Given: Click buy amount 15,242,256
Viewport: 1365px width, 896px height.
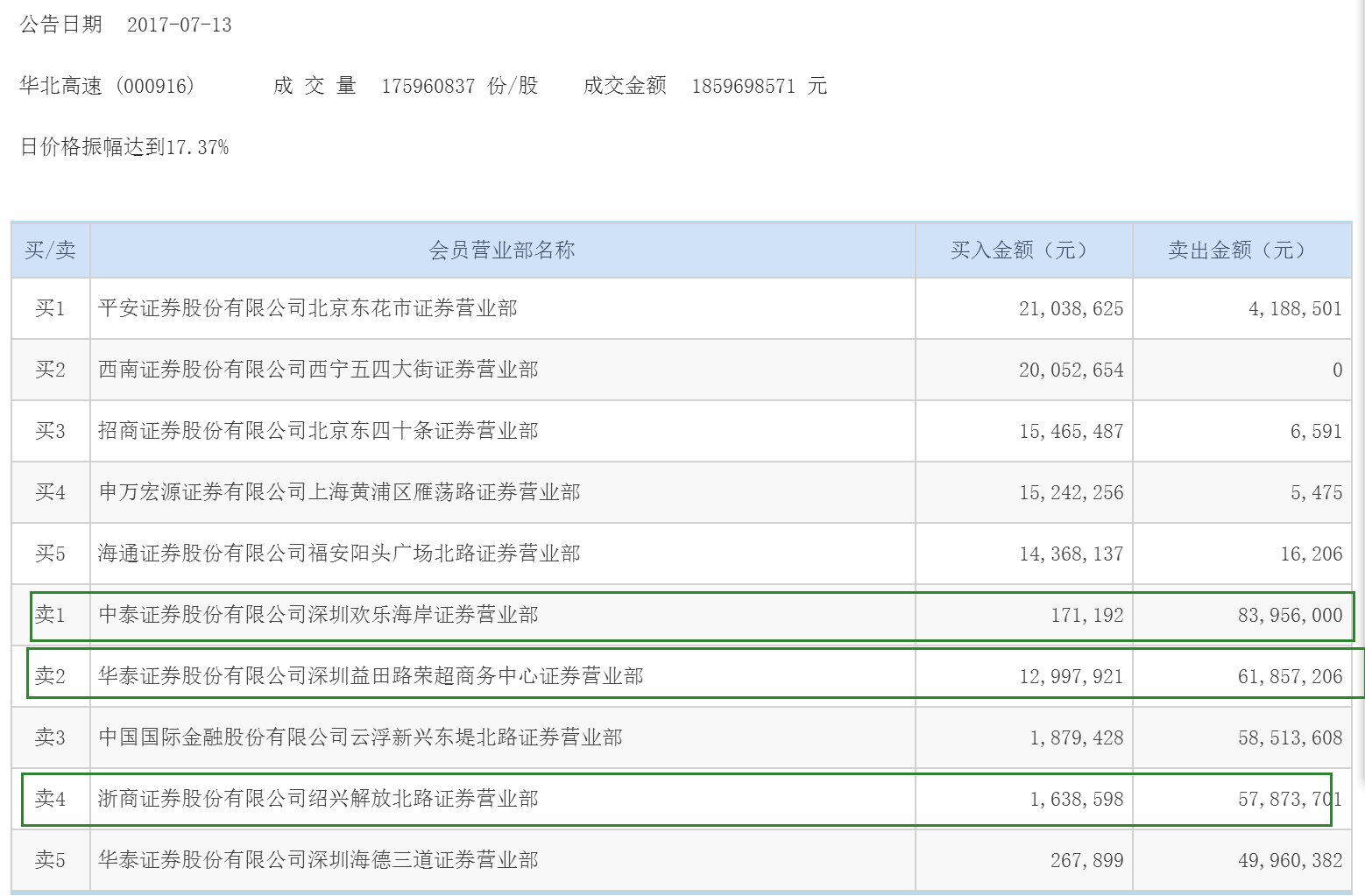Looking at the screenshot, I should [1071, 492].
